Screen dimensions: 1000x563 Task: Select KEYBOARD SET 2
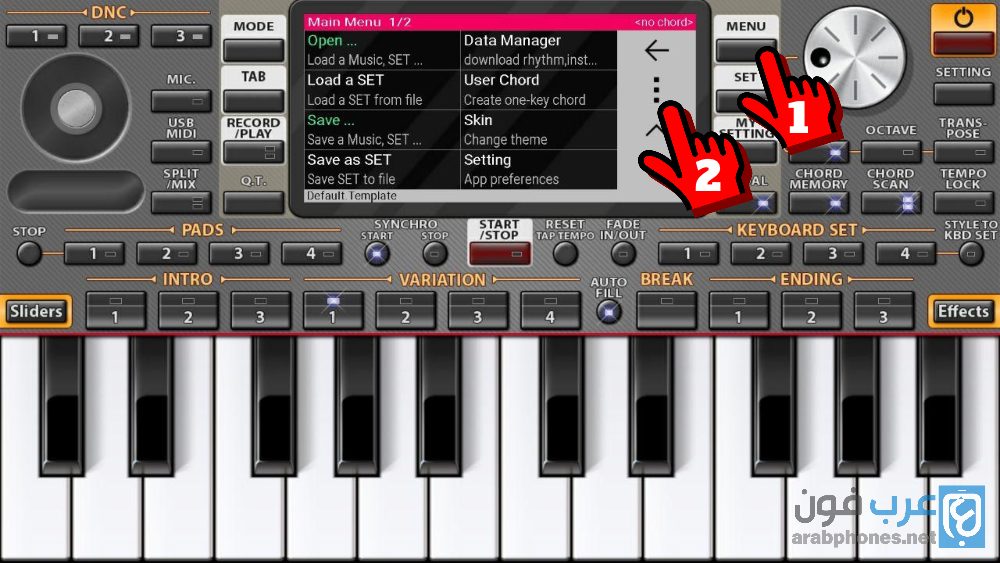(x=761, y=254)
